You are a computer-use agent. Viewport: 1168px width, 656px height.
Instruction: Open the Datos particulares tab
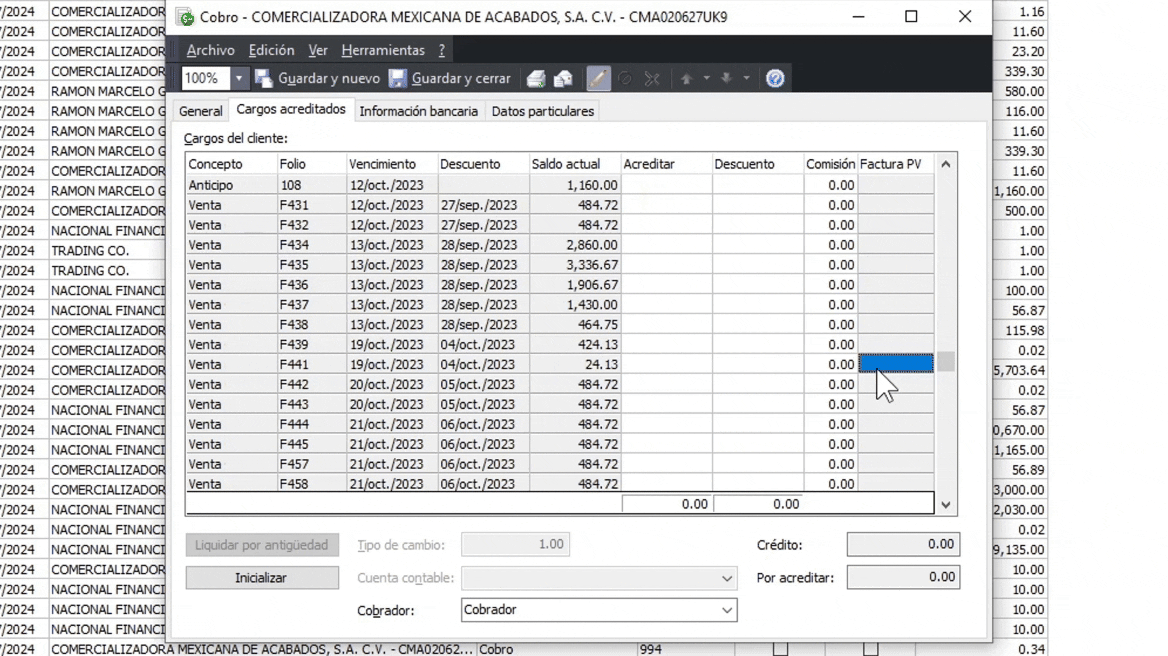click(x=543, y=111)
